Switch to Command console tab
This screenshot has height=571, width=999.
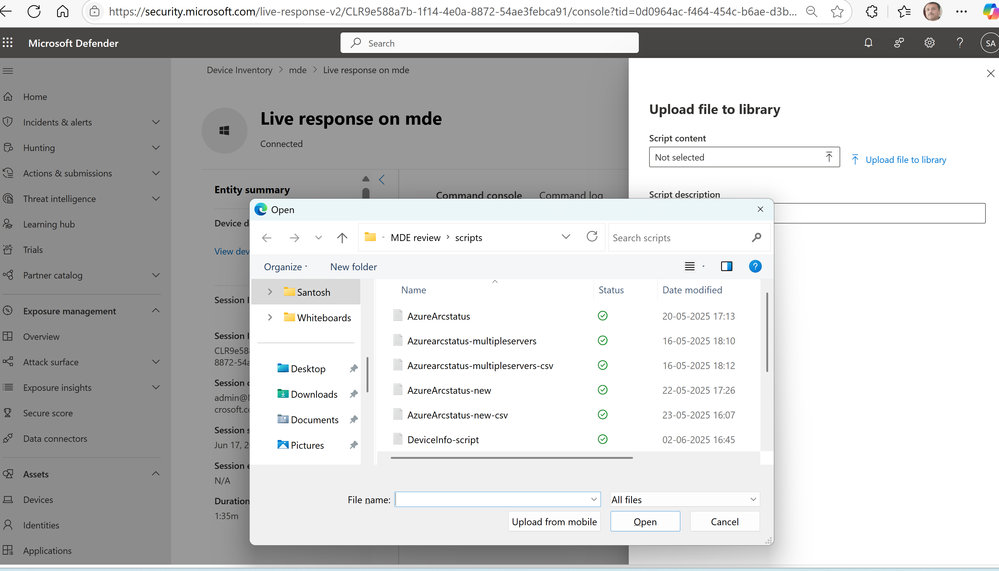point(478,195)
